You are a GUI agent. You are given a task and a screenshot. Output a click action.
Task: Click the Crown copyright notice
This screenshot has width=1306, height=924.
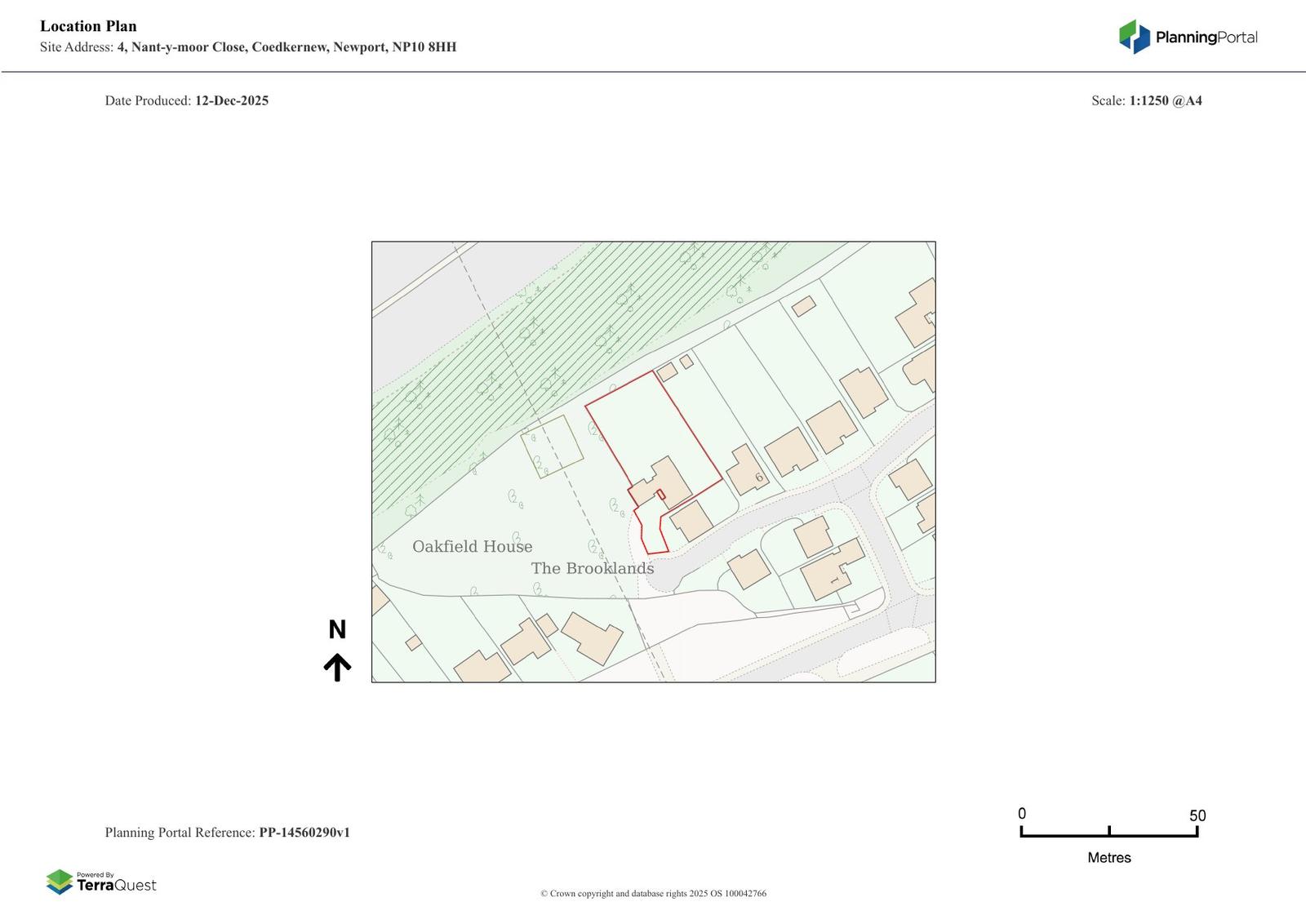pyautogui.click(x=653, y=894)
